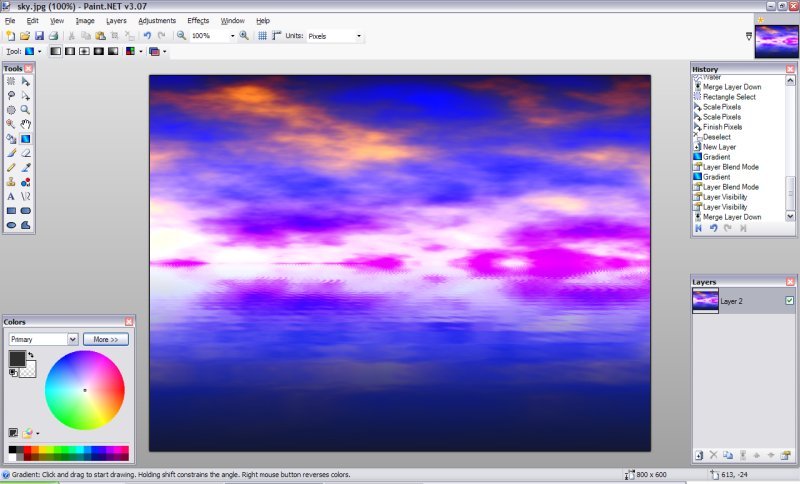Toggle the pixel grid display
800x484 pixels.
(x=263, y=35)
